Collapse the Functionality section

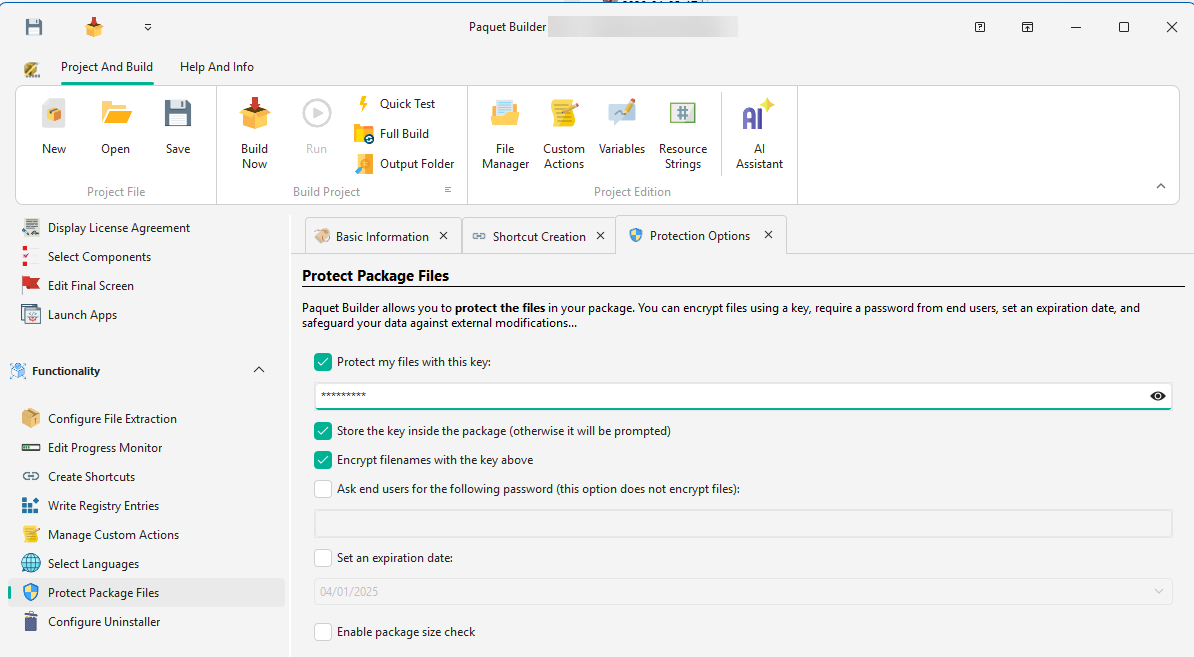[x=259, y=369]
